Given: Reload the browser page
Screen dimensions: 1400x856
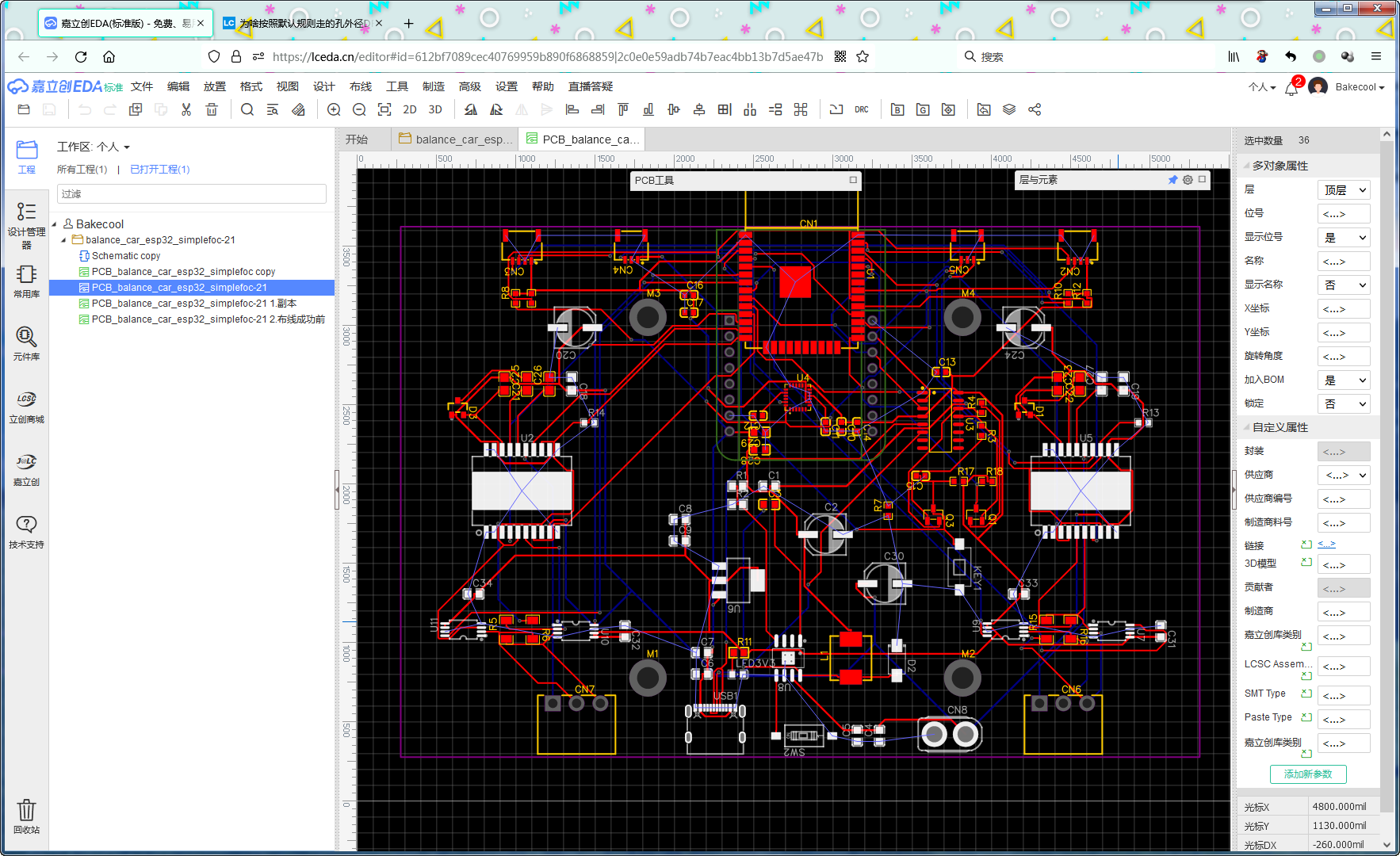Looking at the screenshot, I should (x=81, y=56).
